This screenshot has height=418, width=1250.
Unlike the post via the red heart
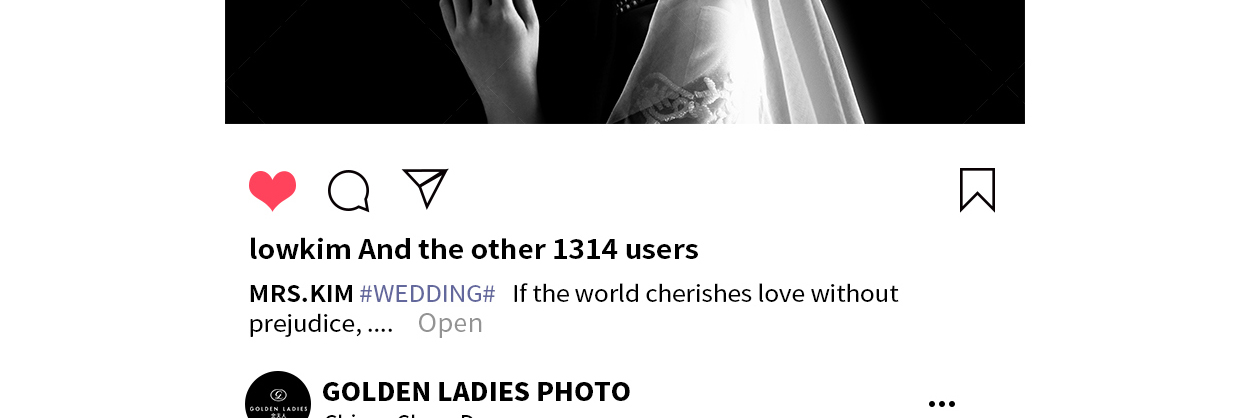pyautogui.click(x=272, y=190)
